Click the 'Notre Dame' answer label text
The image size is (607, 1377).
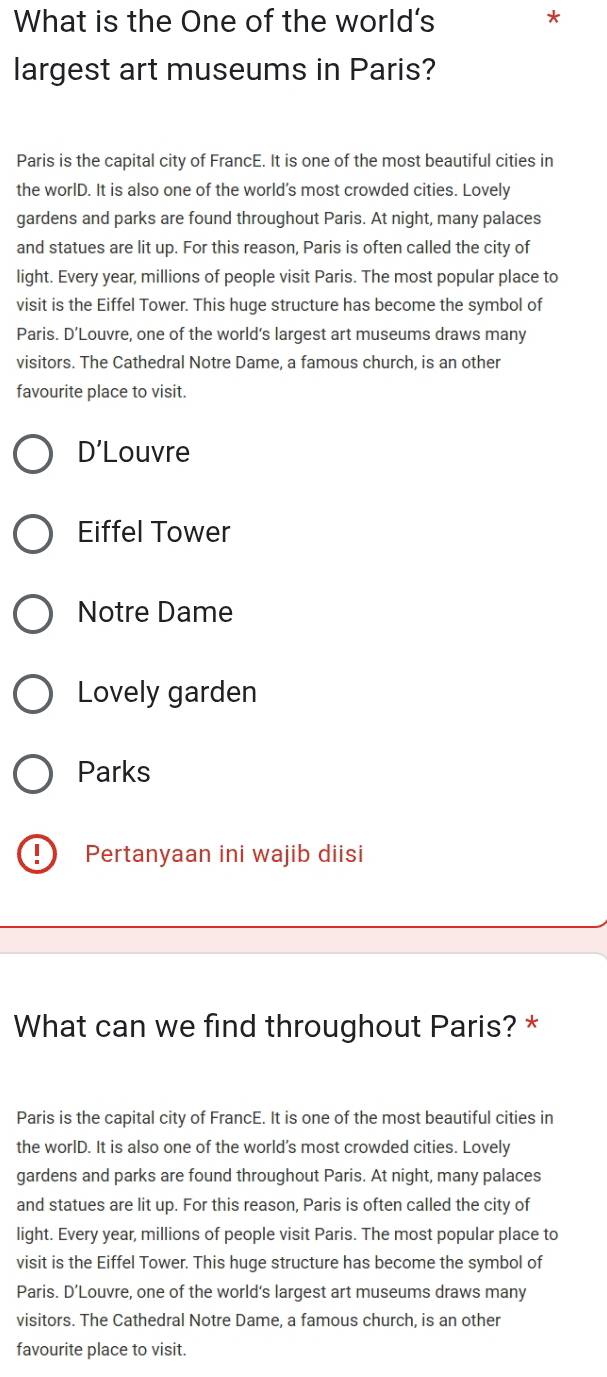[x=155, y=613]
